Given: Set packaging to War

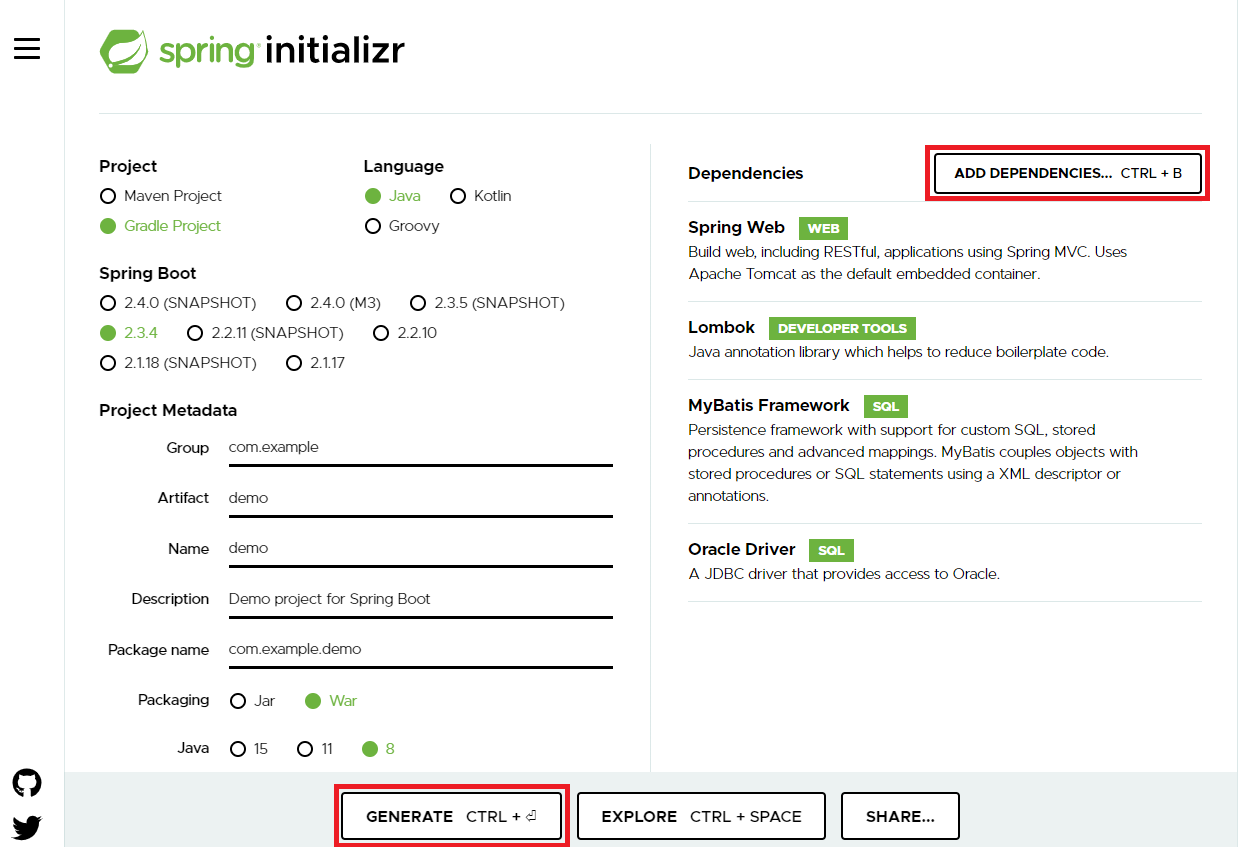Looking at the screenshot, I should coord(331,701).
